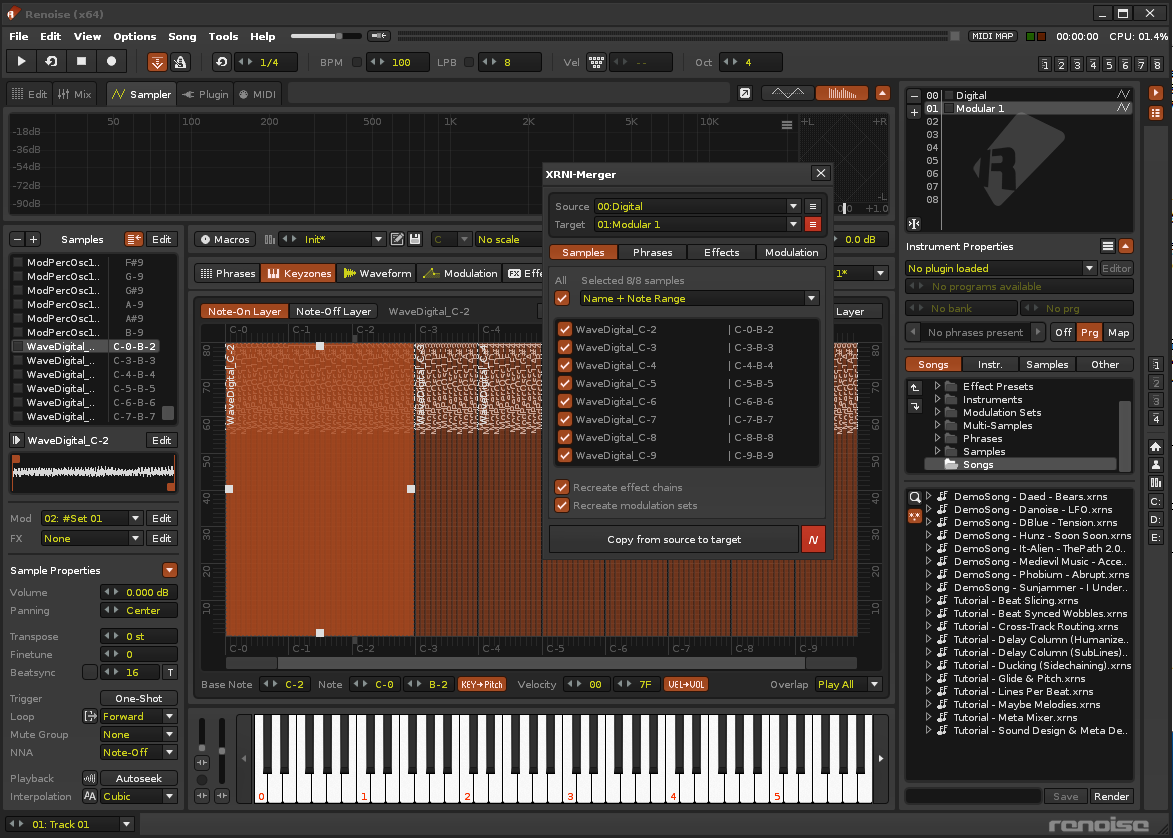The width and height of the screenshot is (1173, 838).
Task: Click the Volume 0.000 dB value field
Action: tap(139, 592)
